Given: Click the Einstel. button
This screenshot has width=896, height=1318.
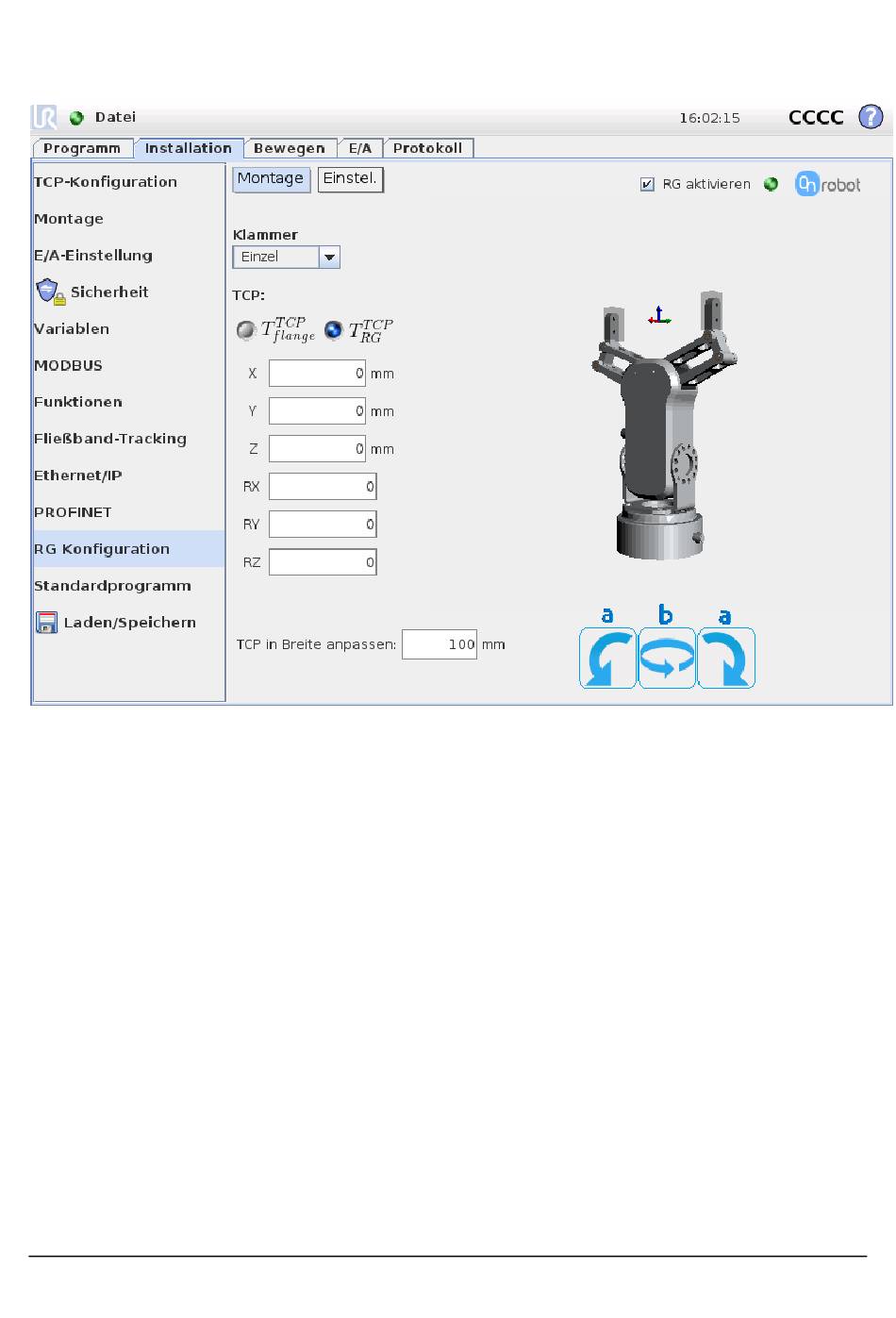Looking at the screenshot, I should (x=350, y=178).
